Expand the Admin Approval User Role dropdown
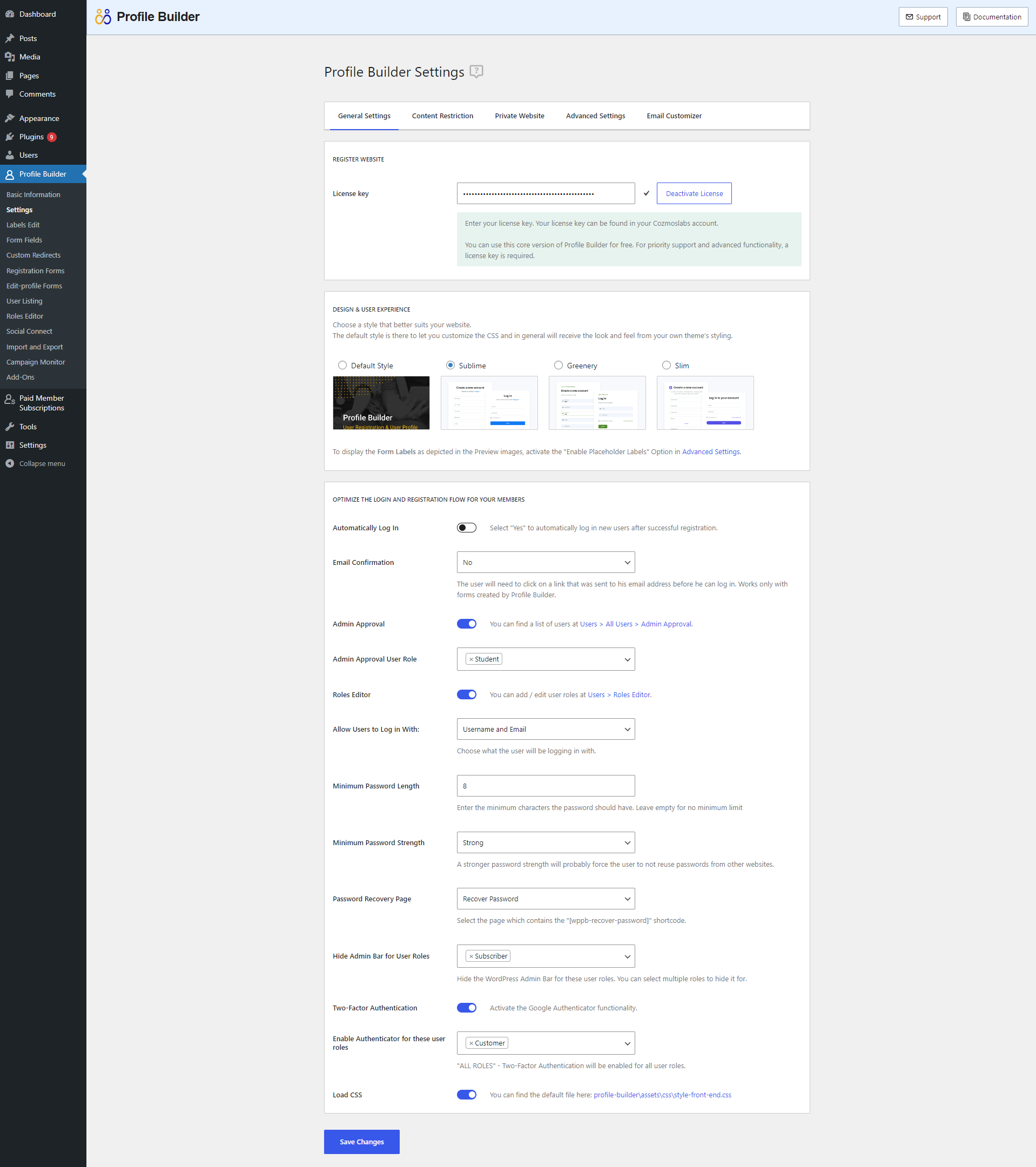The width and height of the screenshot is (1036, 1167). pos(546,659)
